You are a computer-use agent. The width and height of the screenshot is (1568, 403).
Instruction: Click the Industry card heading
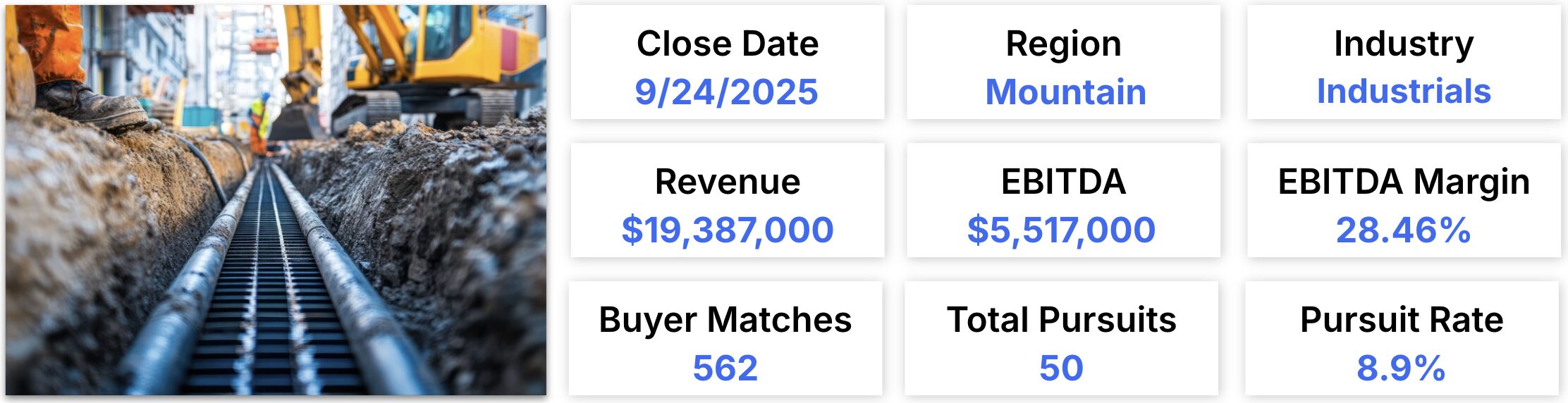(1403, 44)
